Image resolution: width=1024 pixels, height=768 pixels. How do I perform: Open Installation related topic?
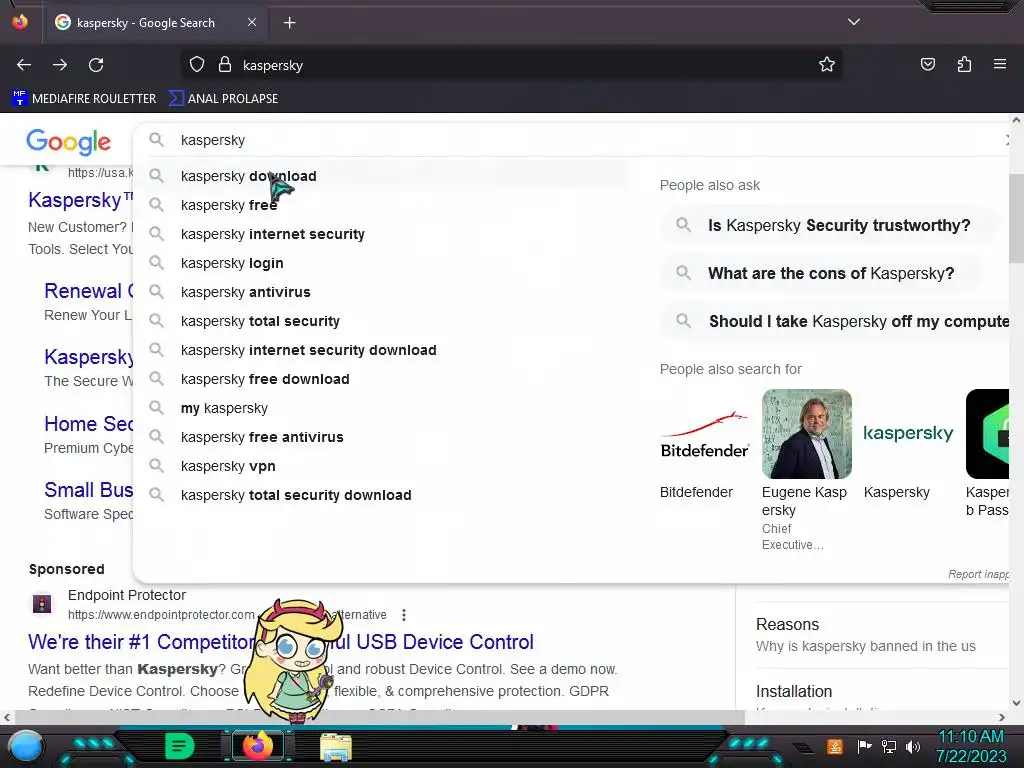tap(793, 691)
